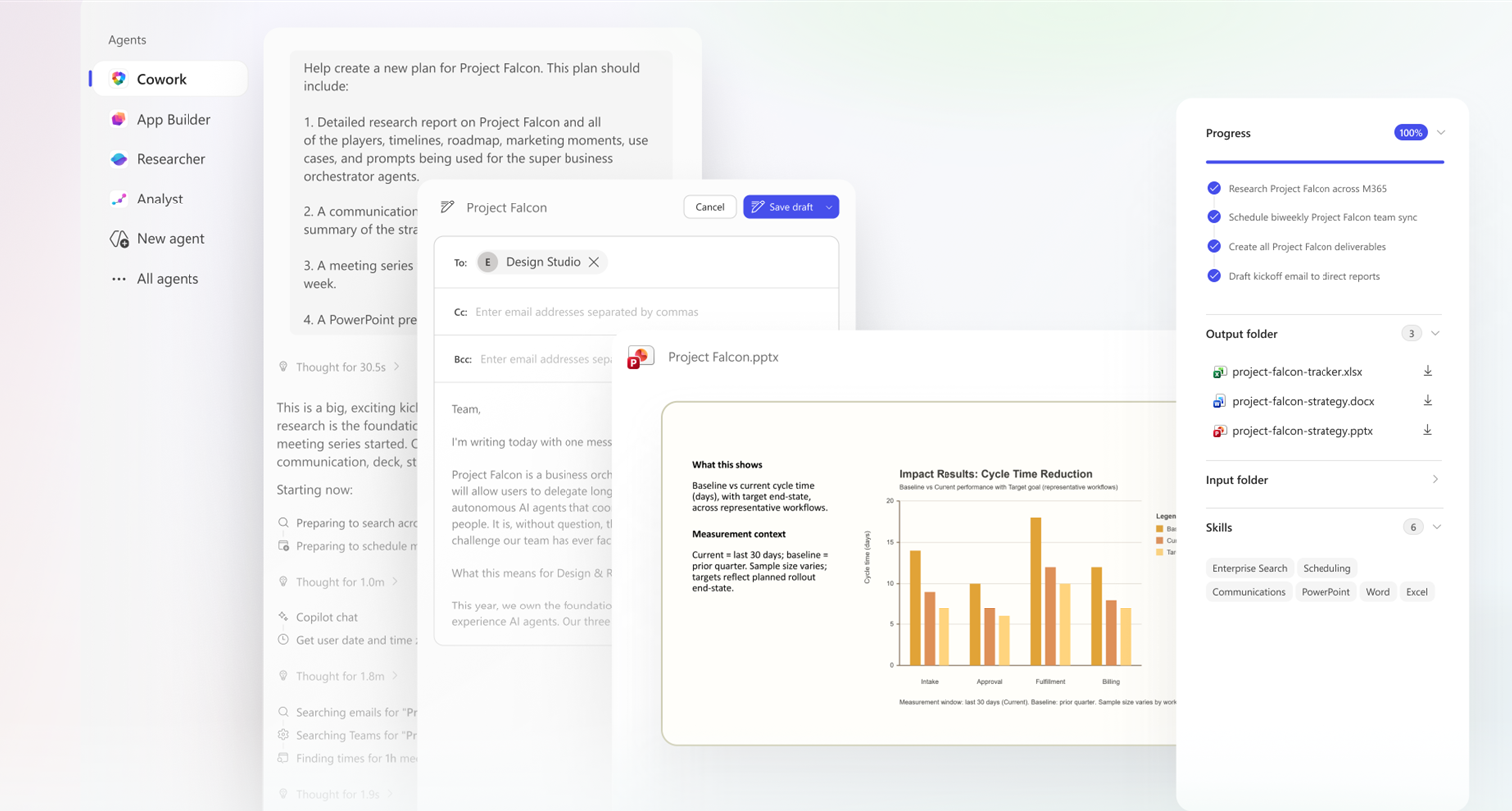
Task: Collapse the Skills section chevron
Action: pyautogui.click(x=1437, y=527)
